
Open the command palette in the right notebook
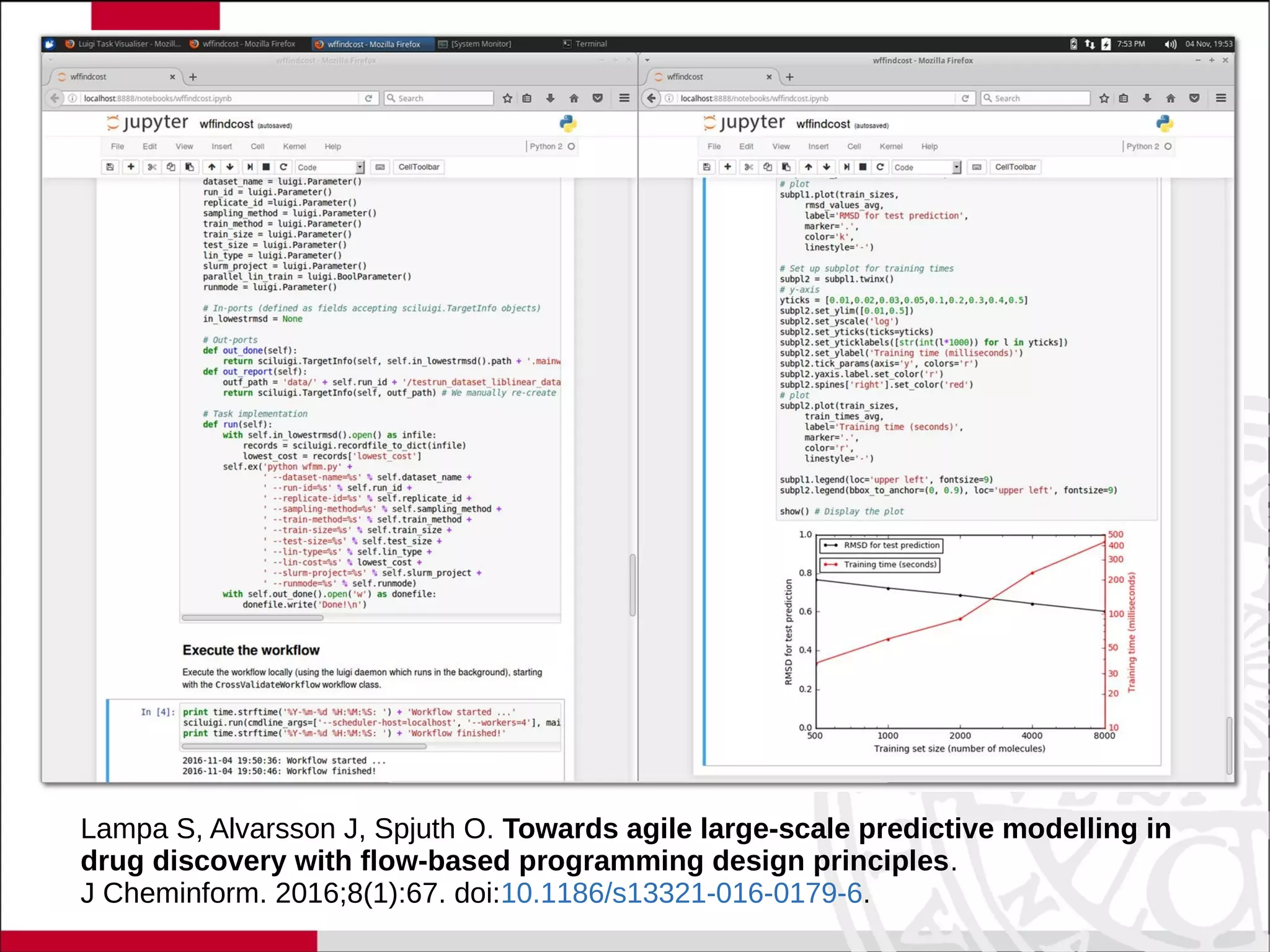click(x=977, y=167)
